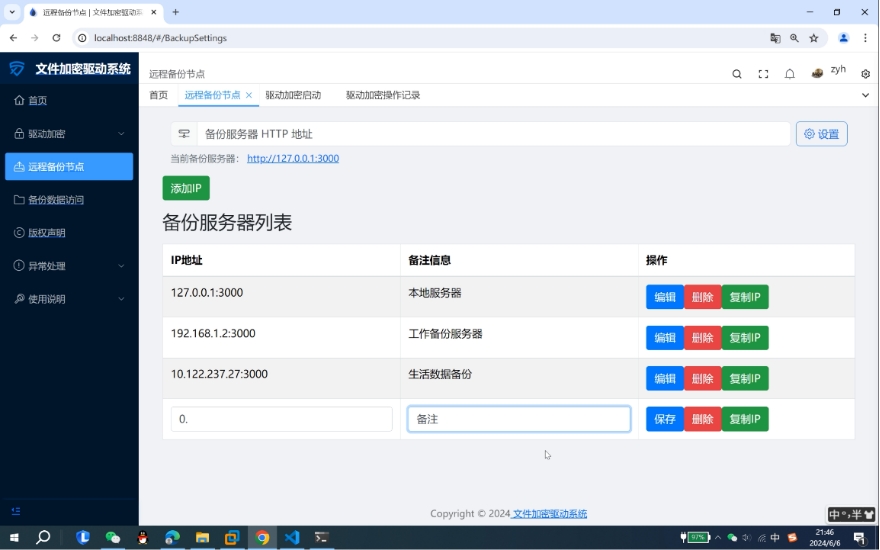Toggle fullscreen mode icon in header
880x550 pixels.
pos(763,74)
